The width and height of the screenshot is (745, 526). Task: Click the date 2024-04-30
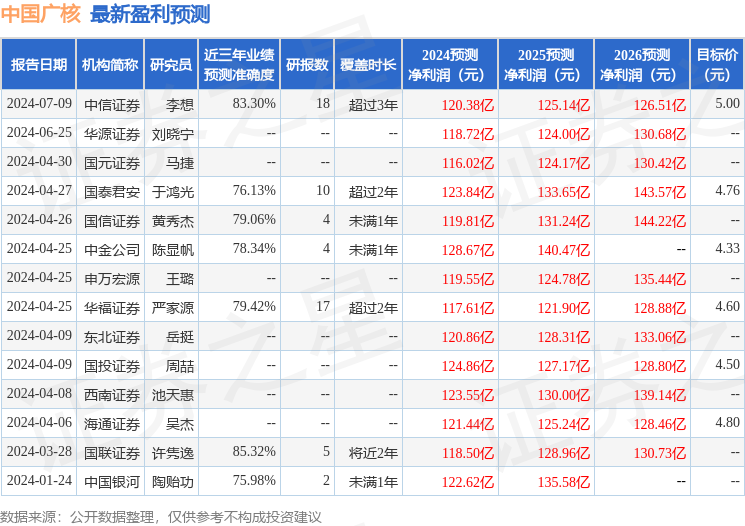[x=39, y=161]
